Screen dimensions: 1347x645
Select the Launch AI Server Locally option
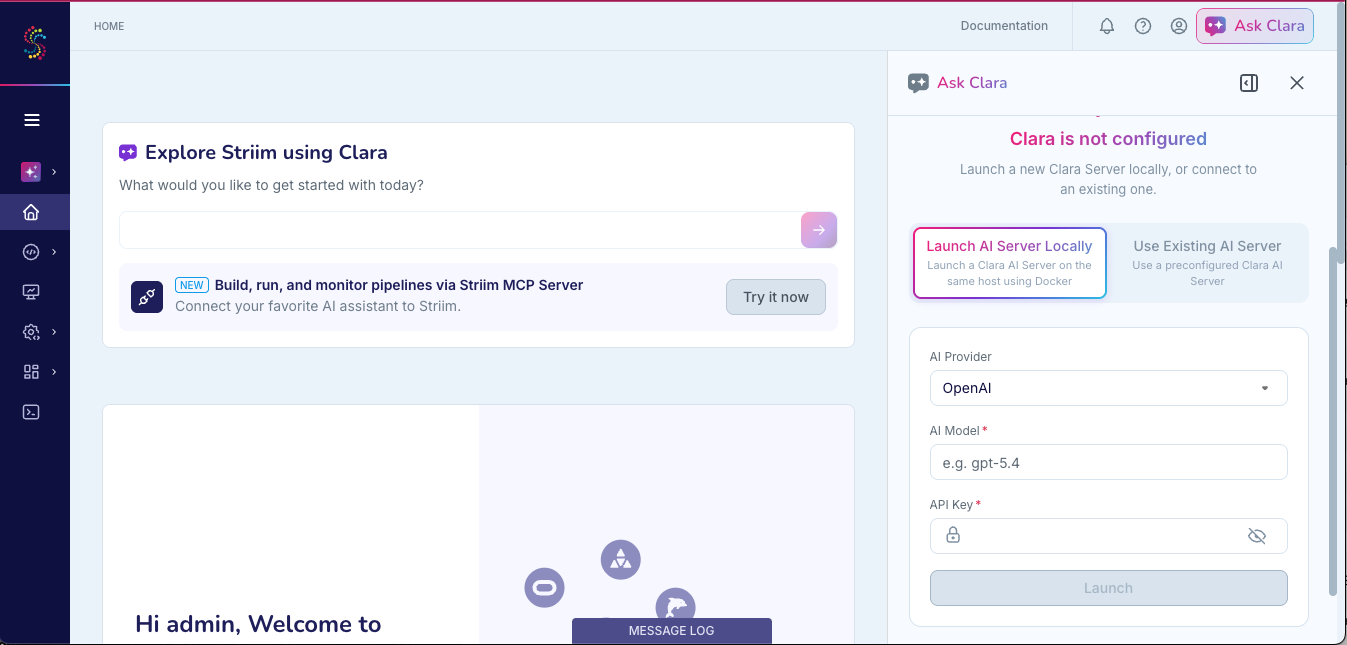pyautogui.click(x=1009, y=262)
